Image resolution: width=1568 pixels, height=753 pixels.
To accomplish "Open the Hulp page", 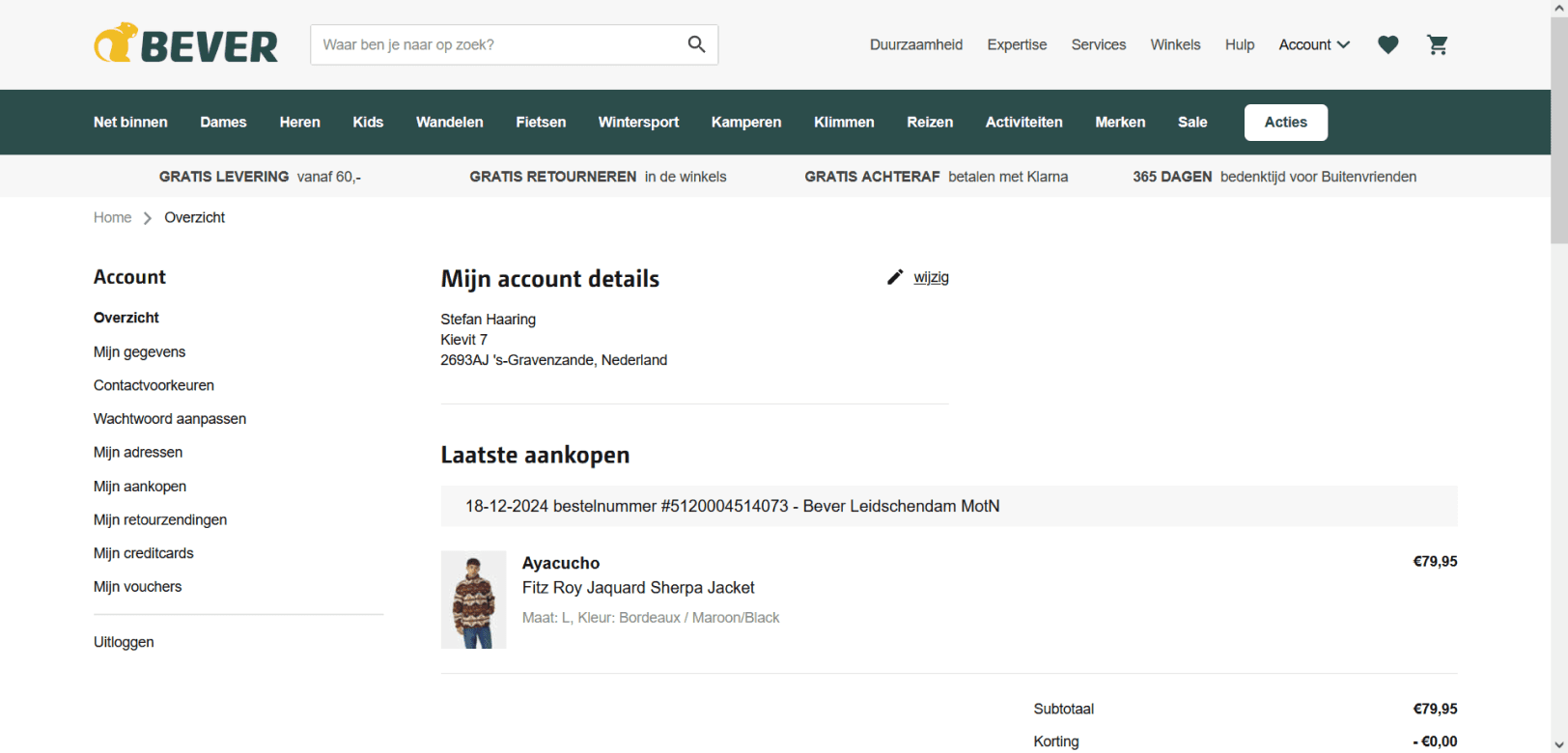I will pyautogui.click(x=1240, y=44).
